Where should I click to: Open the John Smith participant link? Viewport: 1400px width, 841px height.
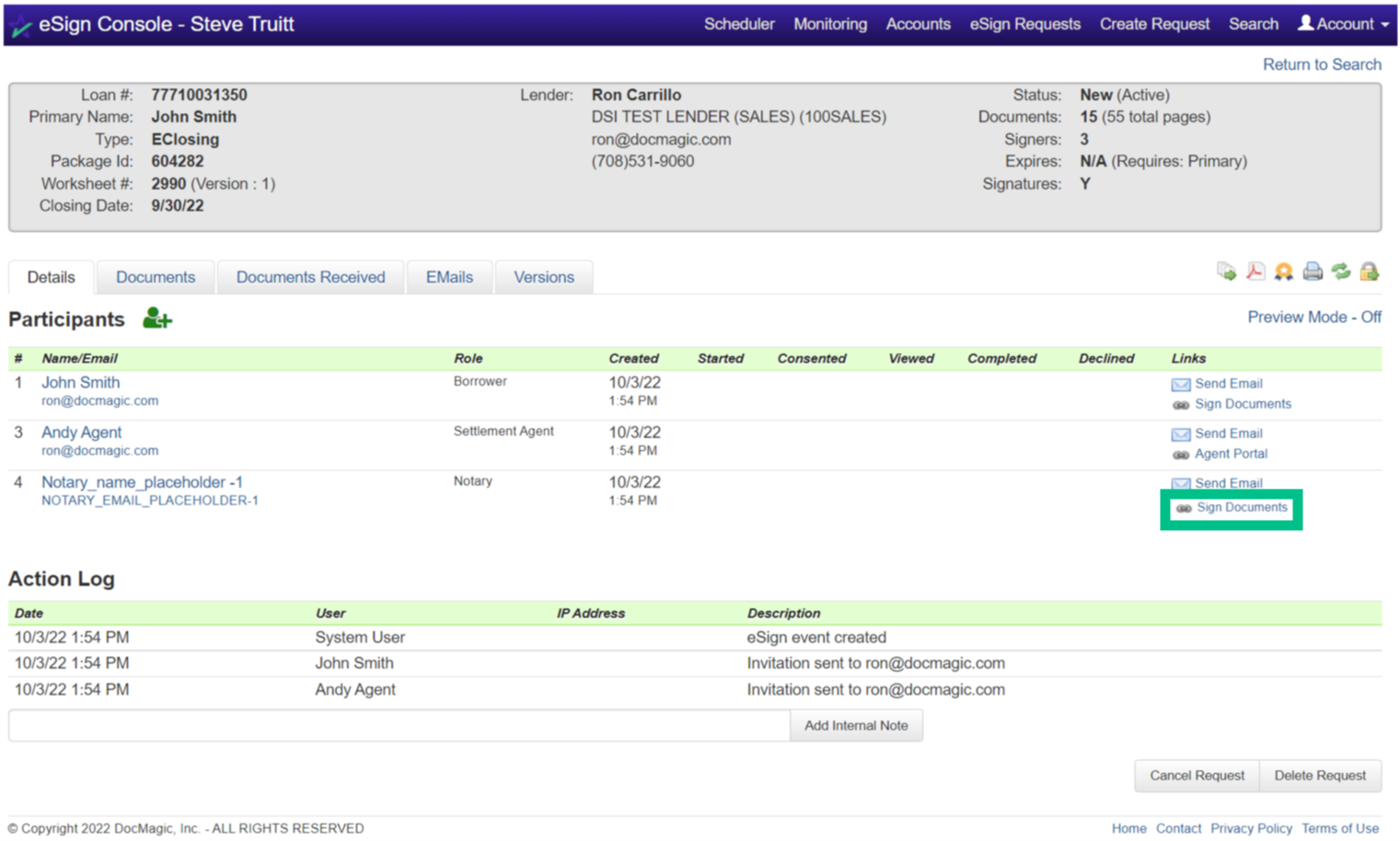point(80,382)
